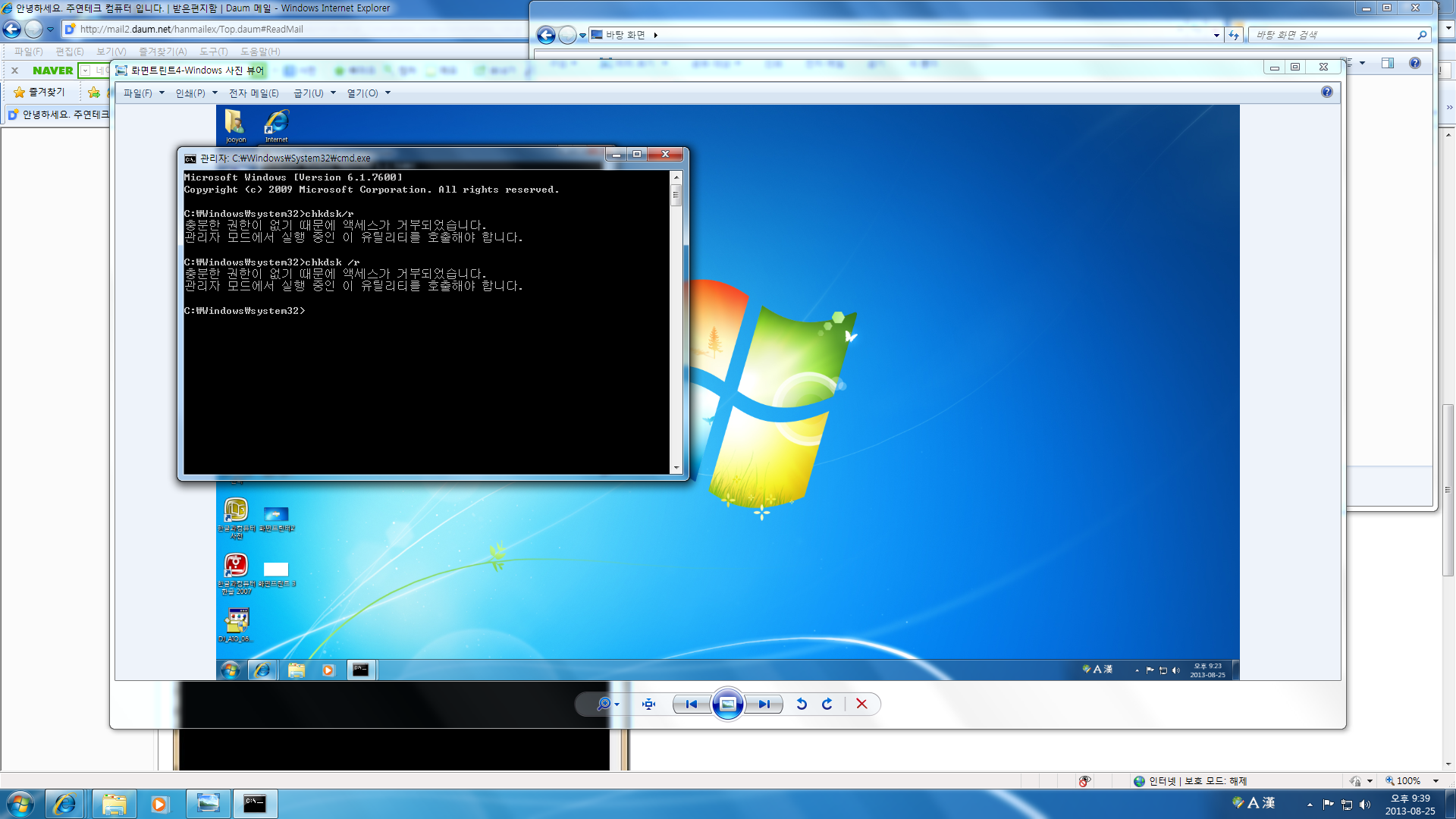Screen dimensions: 1456x819
Task: Open the zoom size control in Photo Viewer
Action: coord(607,704)
